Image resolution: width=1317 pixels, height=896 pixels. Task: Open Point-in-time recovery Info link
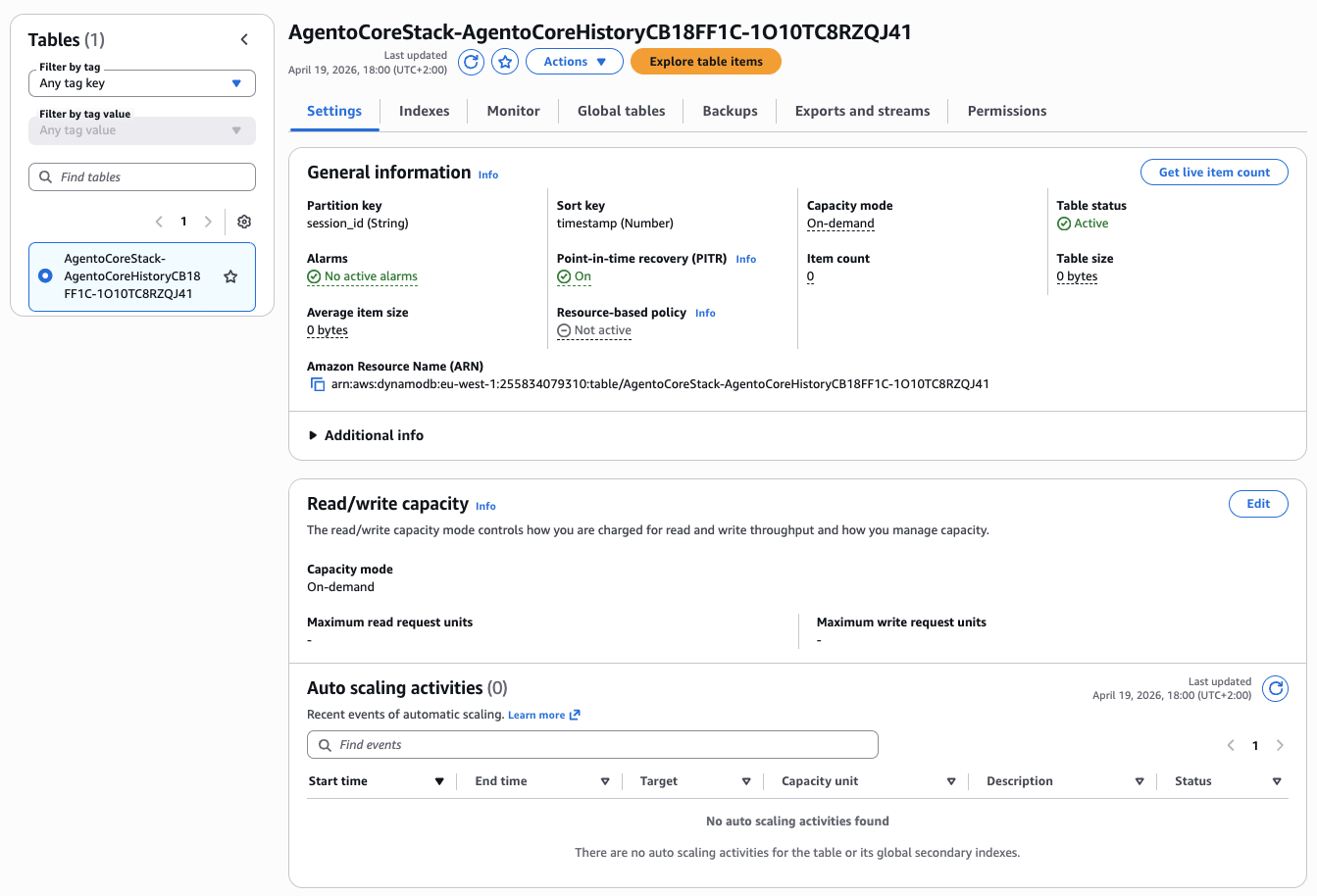point(746,260)
